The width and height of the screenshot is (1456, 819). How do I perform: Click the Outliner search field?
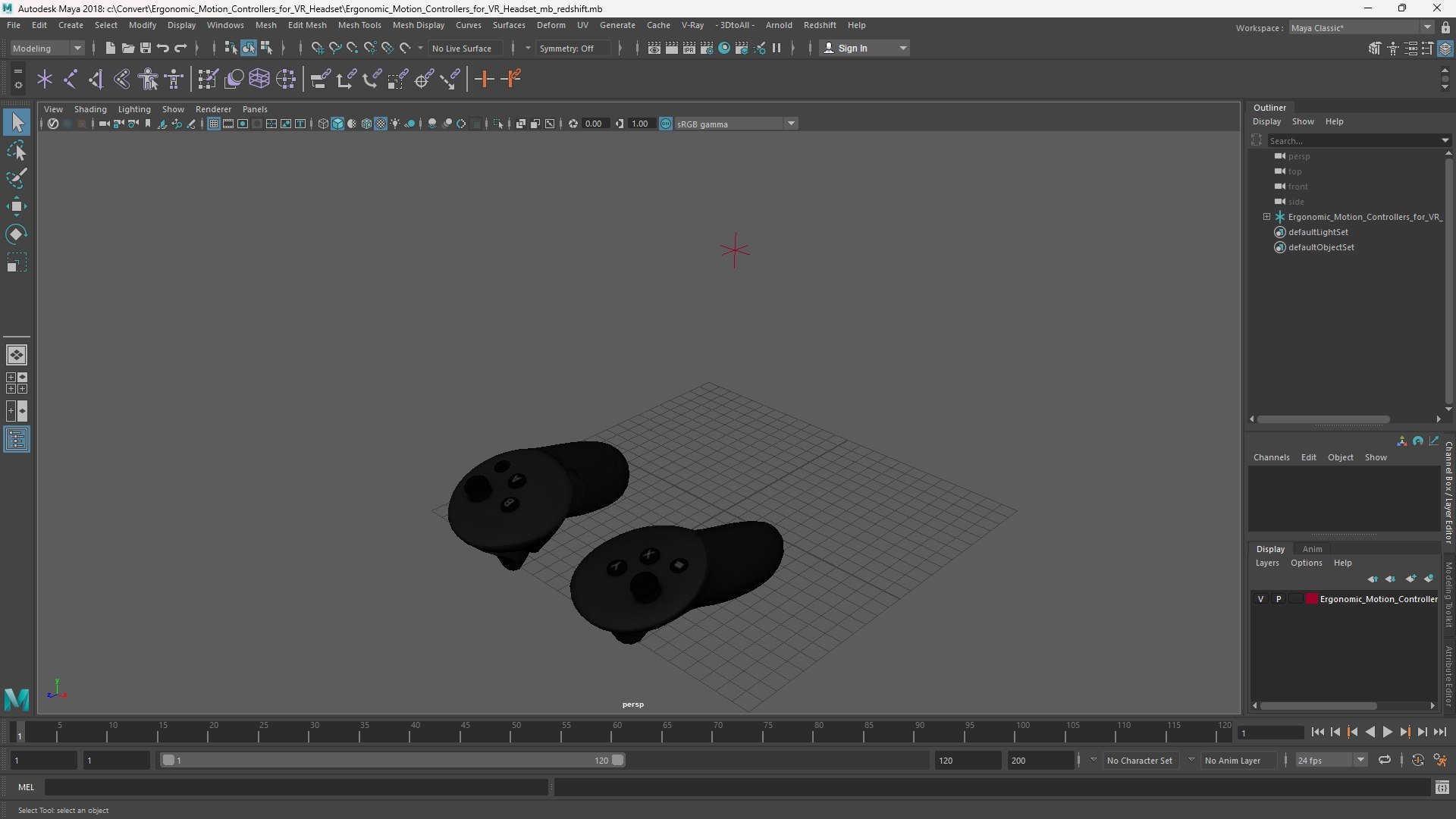(1354, 140)
